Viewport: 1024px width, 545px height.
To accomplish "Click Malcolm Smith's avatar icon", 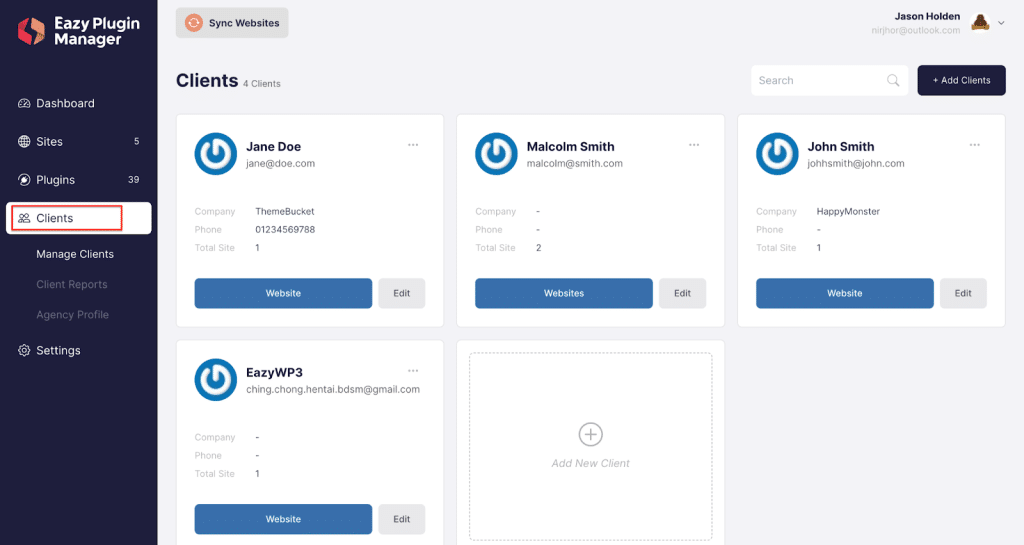I will 496,154.
